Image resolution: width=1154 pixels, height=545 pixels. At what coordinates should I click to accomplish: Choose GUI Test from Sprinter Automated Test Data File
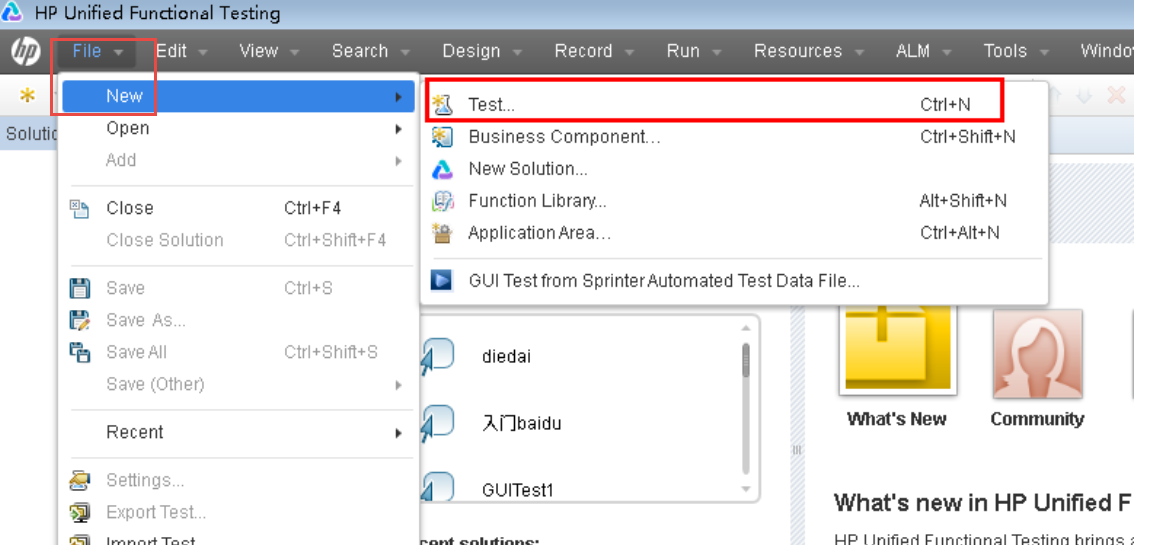734,281
